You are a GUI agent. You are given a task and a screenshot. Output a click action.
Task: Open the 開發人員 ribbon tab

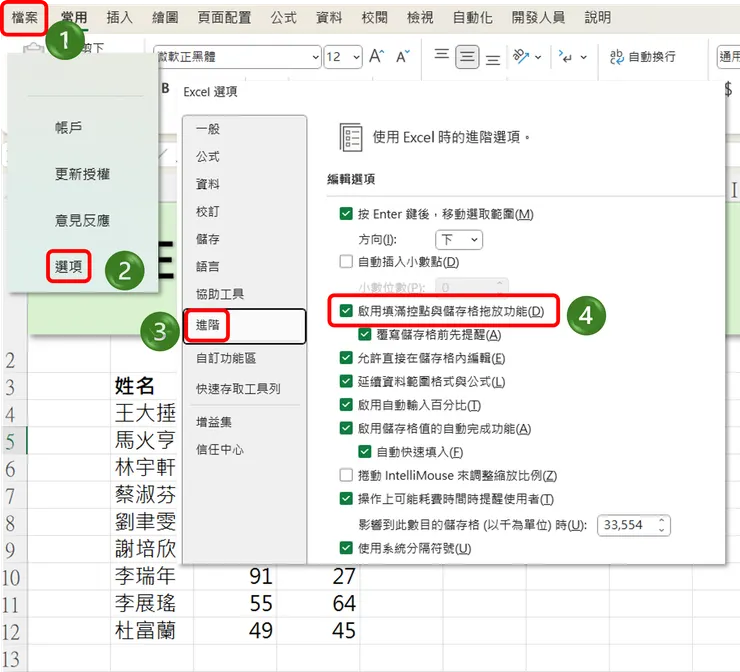pyautogui.click(x=538, y=18)
